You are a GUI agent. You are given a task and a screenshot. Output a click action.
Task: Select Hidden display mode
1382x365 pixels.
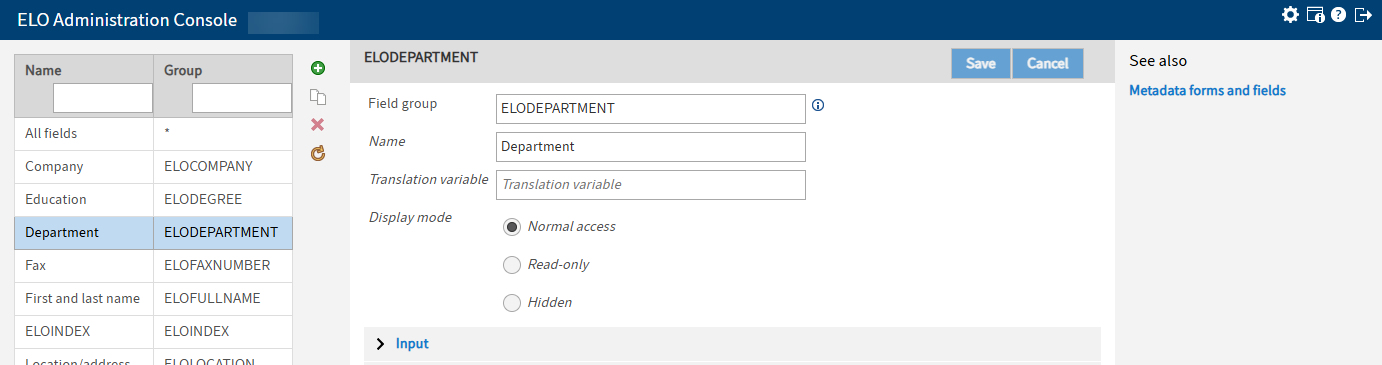512,302
